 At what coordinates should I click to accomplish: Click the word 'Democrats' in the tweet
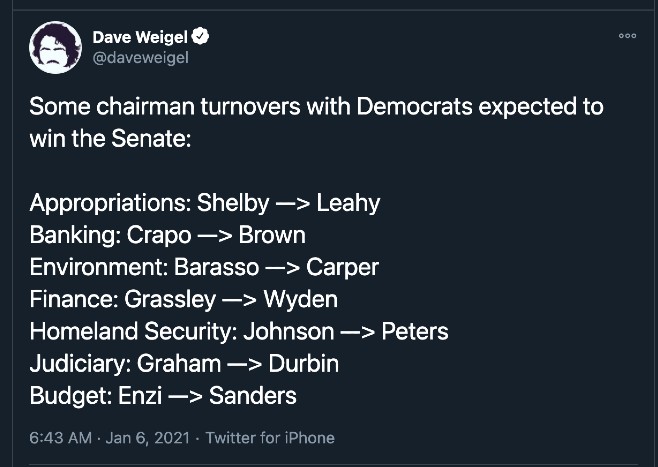click(415, 107)
